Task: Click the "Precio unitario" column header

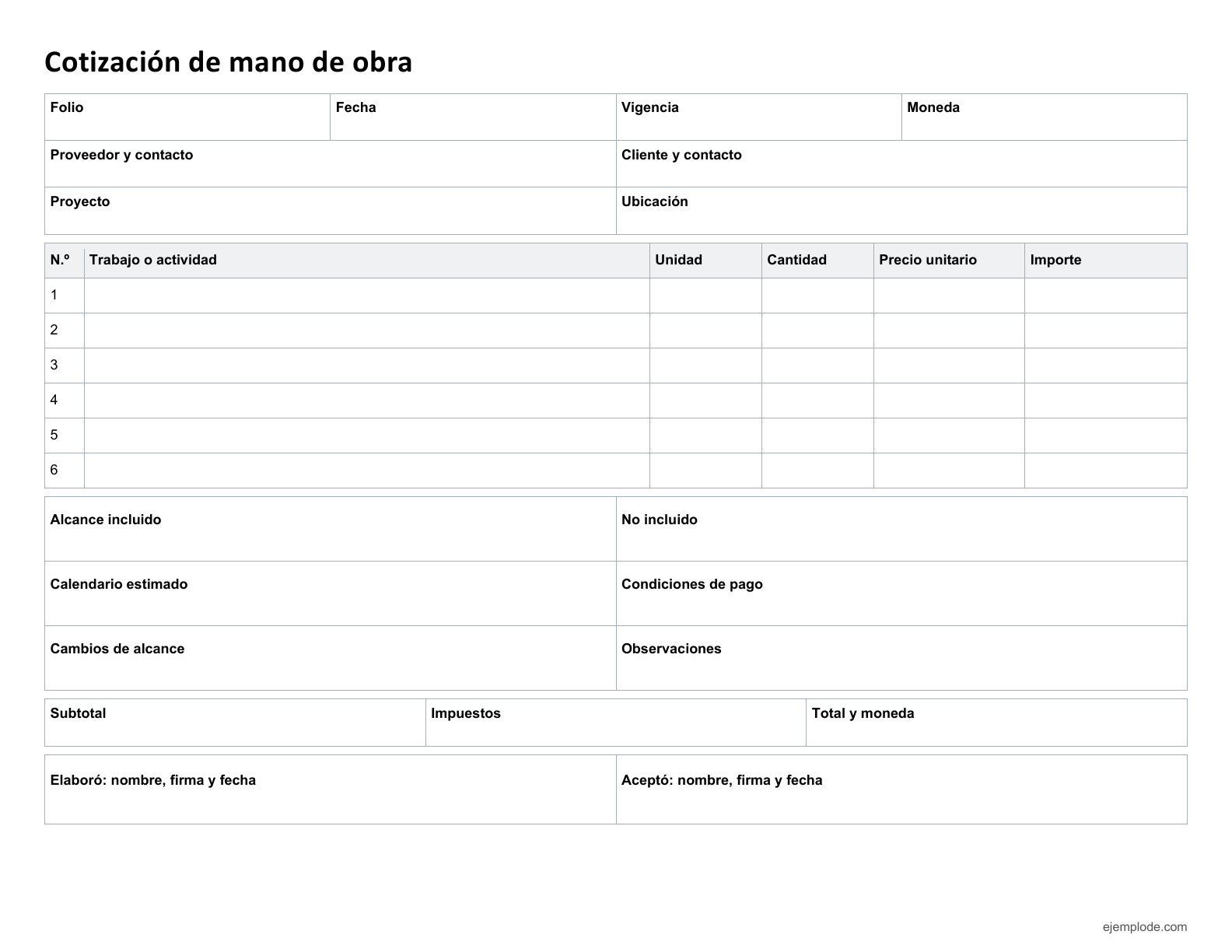Action: coord(928,260)
